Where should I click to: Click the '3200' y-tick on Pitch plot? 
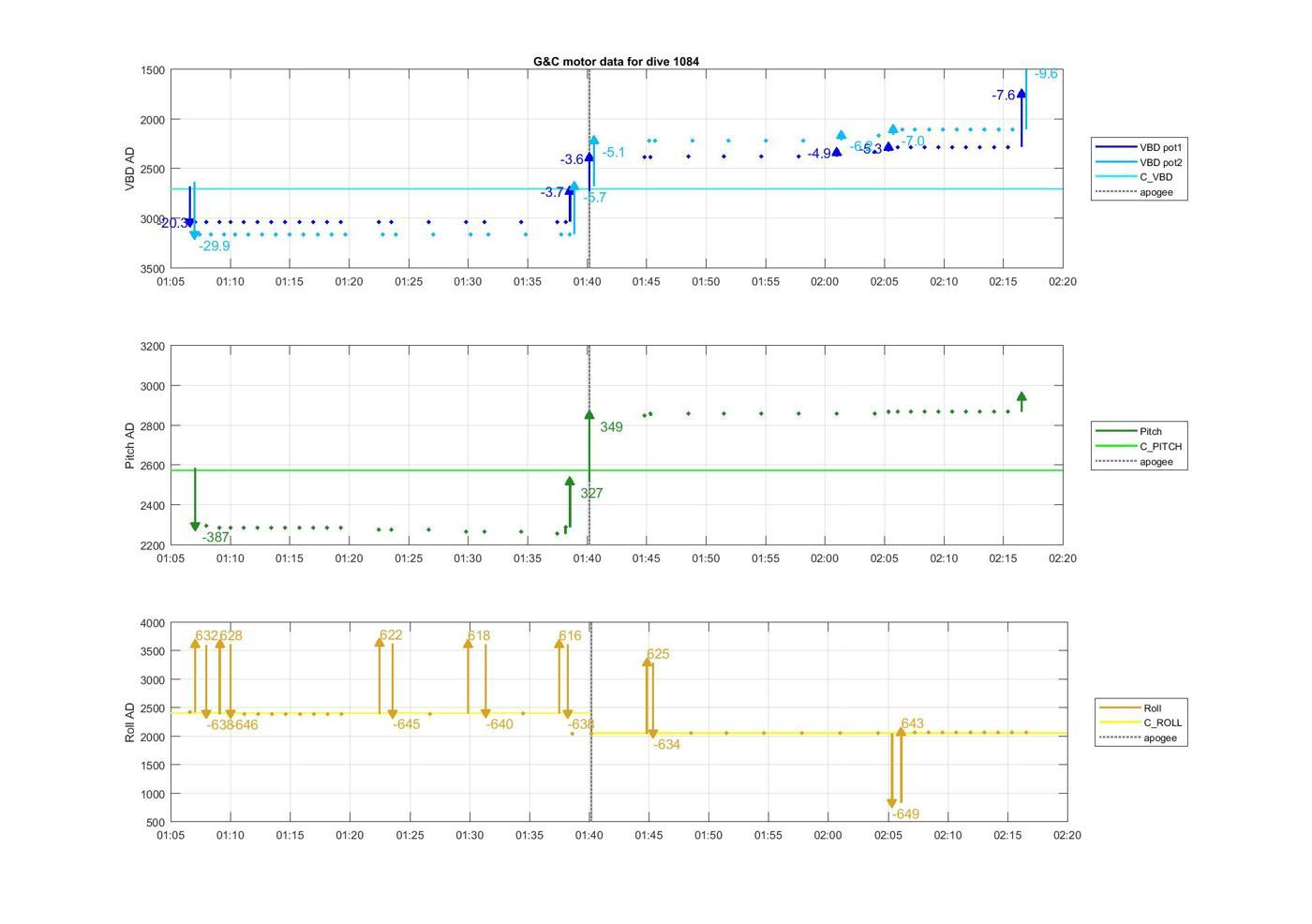[x=155, y=347]
